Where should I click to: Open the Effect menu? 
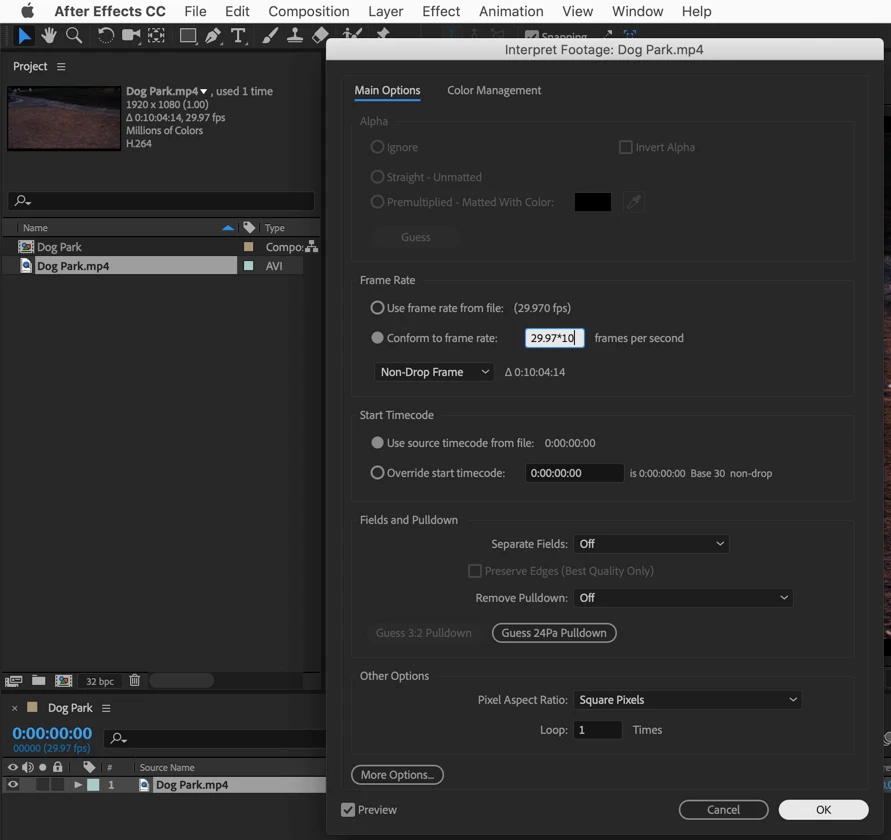pyautogui.click(x=441, y=11)
